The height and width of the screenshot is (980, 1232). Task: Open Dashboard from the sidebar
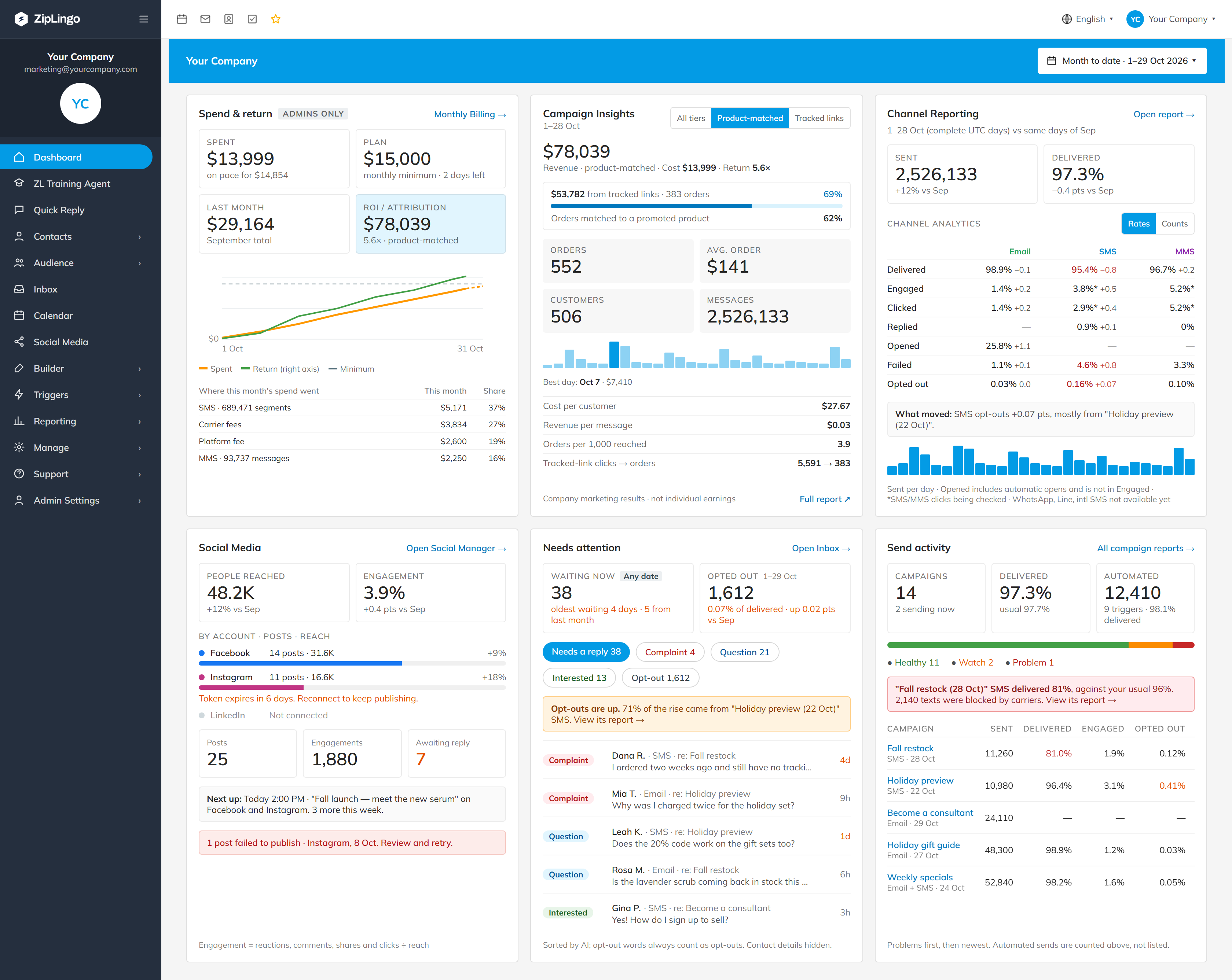coord(76,157)
